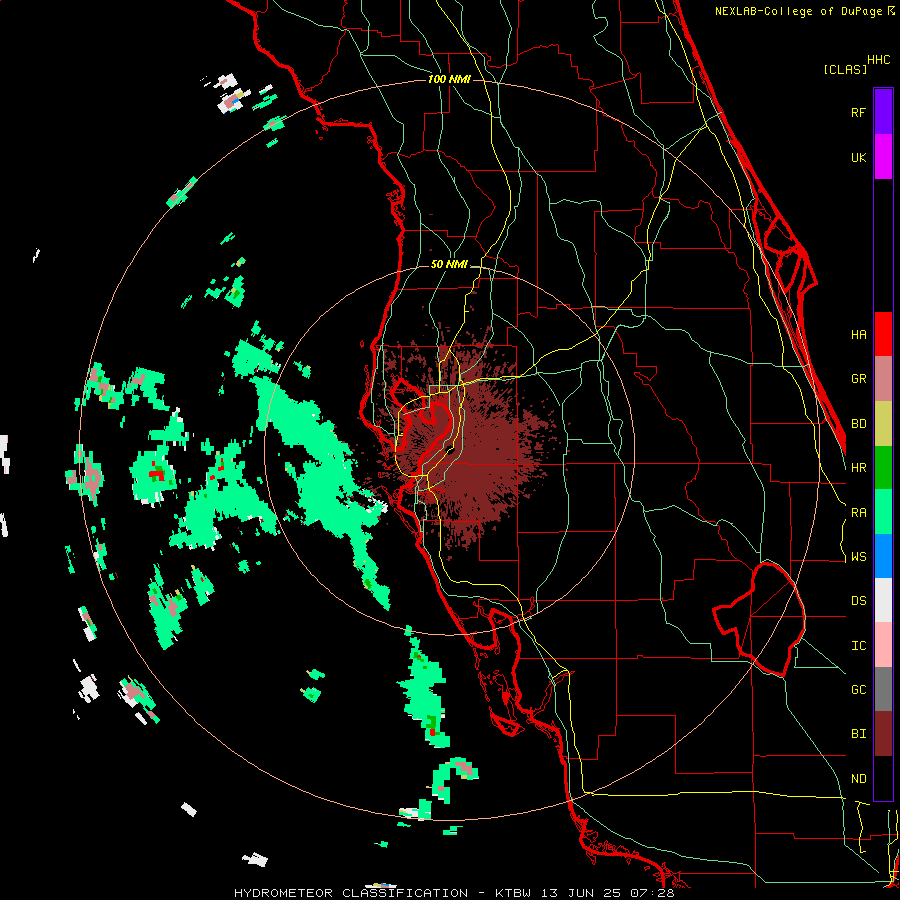Viewport: 900px width, 900px height.
Task: Click the 100 NMI range ring label
Action: point(449,79)
